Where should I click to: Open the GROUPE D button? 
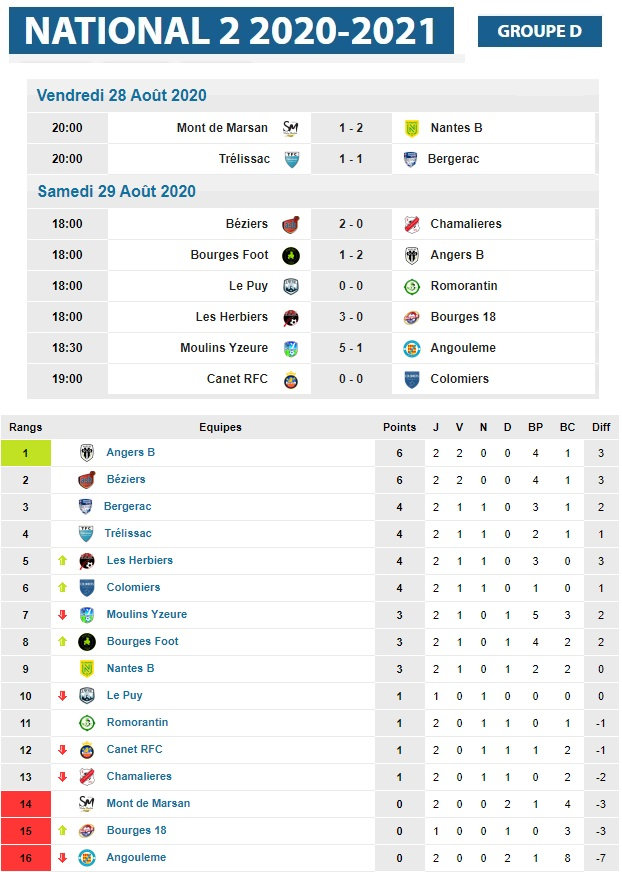(x=539, y=32)
